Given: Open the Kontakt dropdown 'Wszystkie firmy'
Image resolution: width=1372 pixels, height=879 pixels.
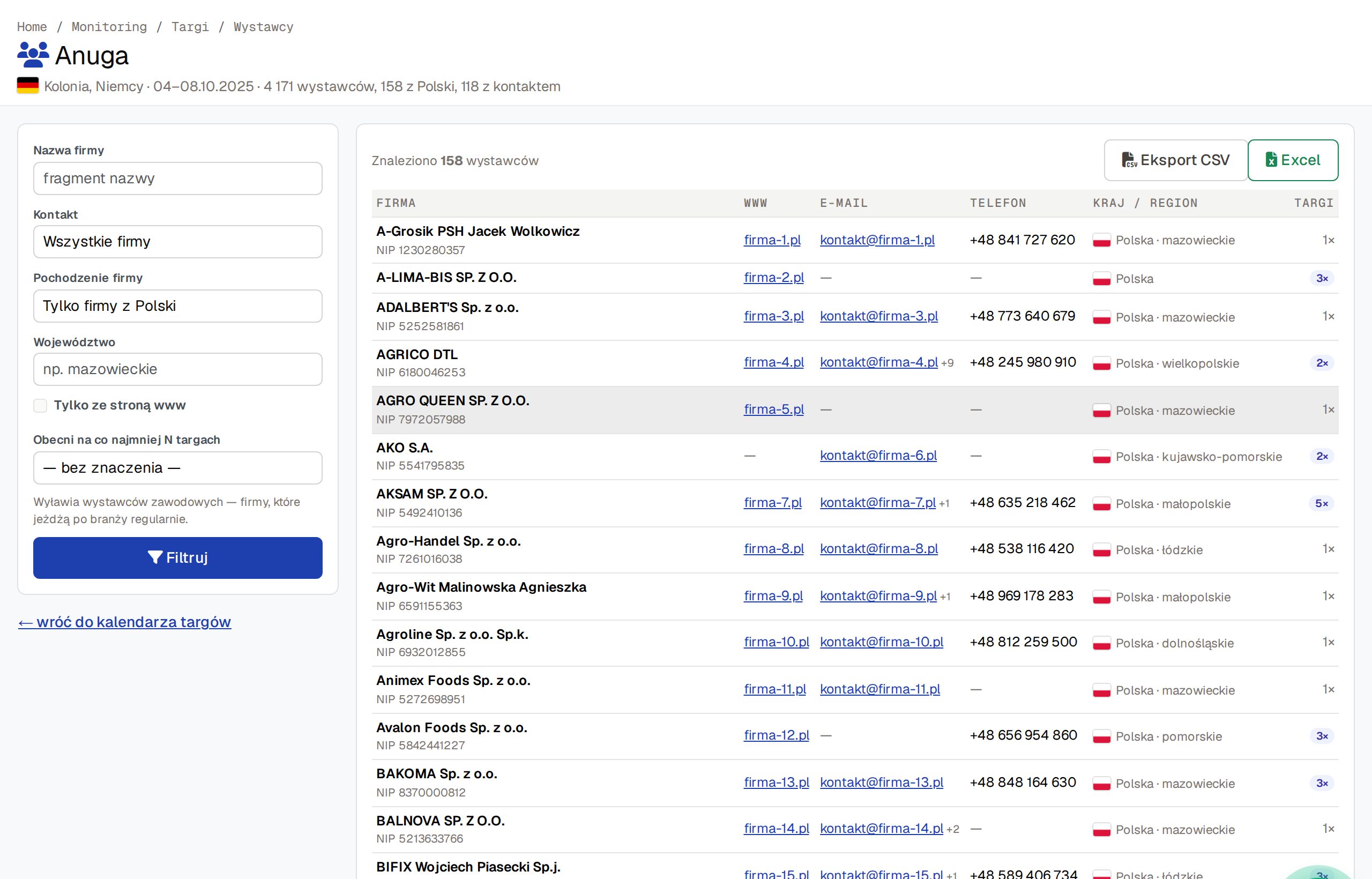Looking at the screenshot, I should (x=177, y=241).
